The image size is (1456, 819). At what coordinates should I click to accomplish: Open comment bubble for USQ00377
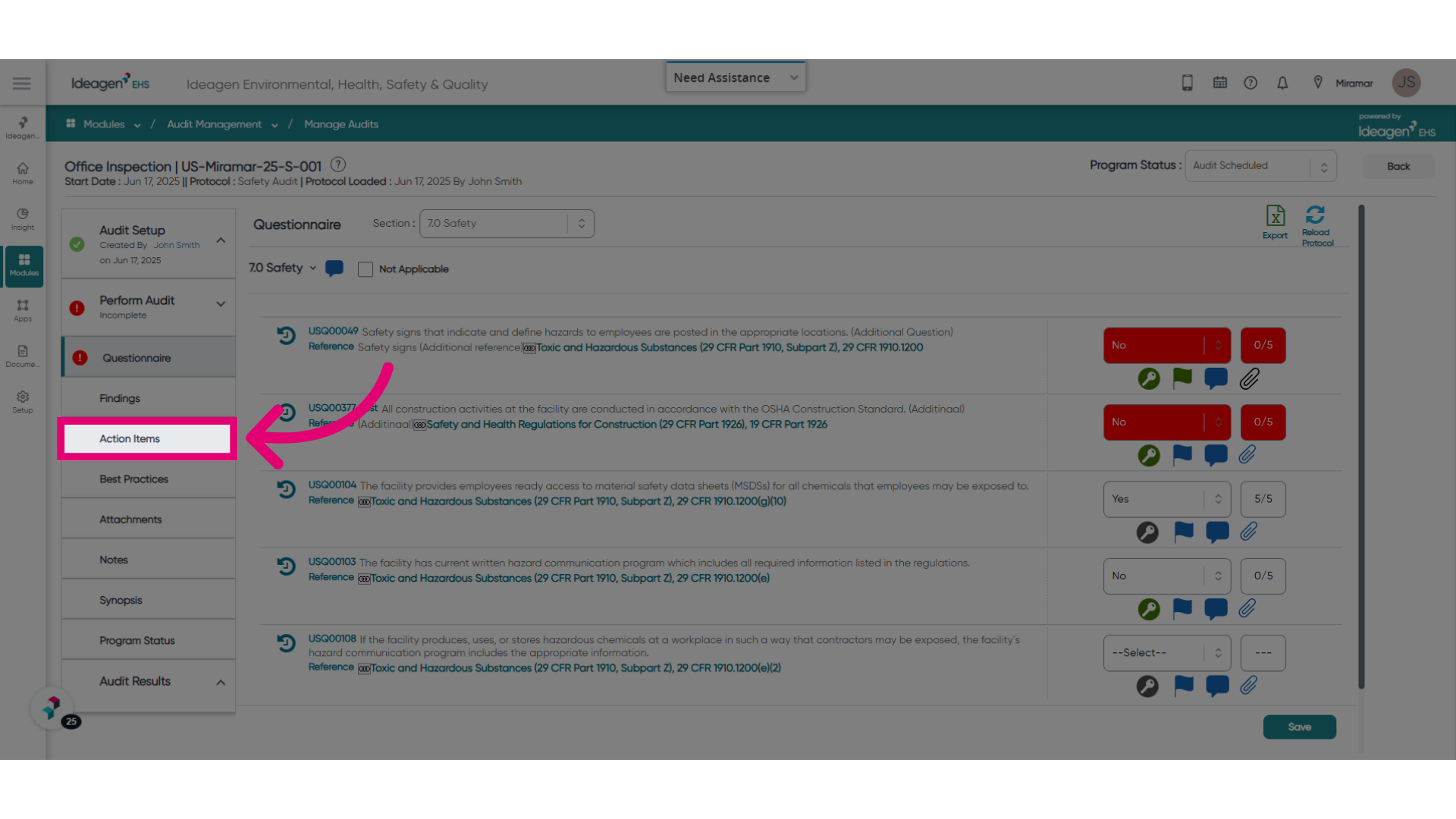pyautogui.click(x=1216, y=455)
